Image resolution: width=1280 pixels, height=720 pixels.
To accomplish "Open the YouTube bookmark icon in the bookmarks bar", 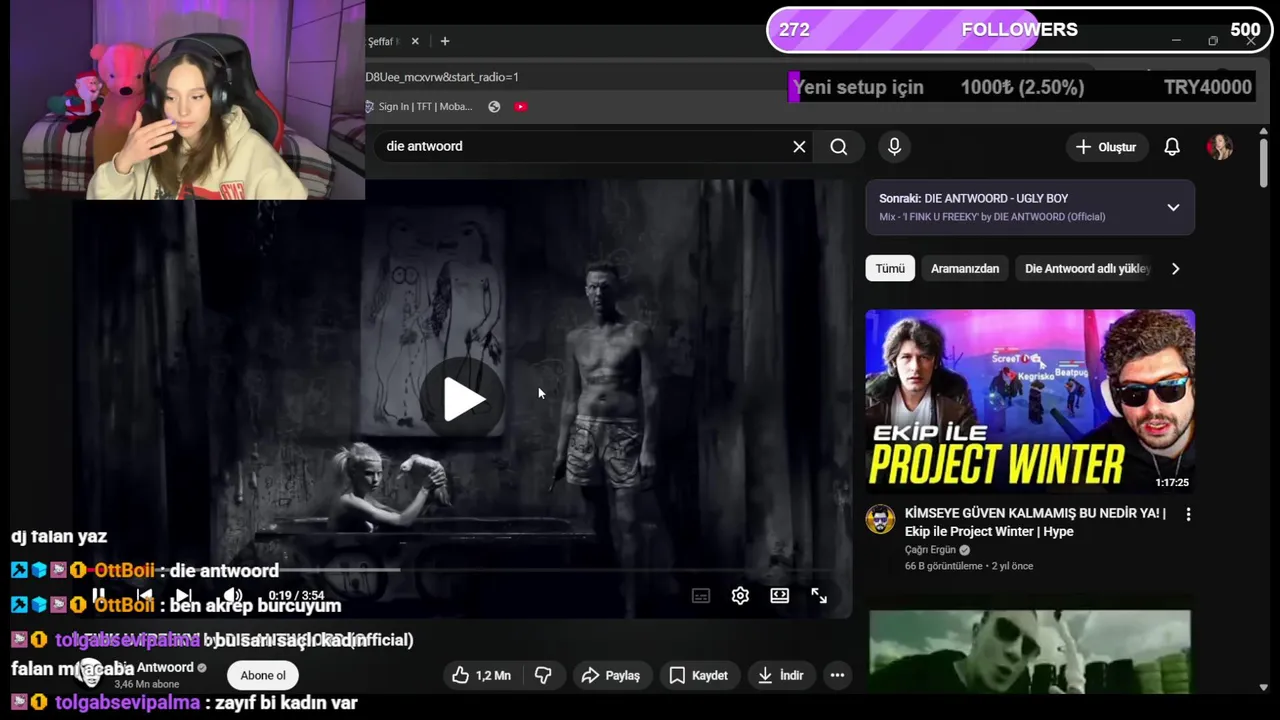I will coord(521,106).
